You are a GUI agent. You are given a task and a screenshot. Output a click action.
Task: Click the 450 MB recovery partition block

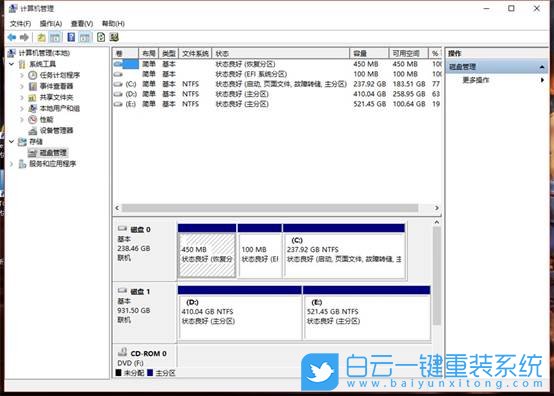207,251
